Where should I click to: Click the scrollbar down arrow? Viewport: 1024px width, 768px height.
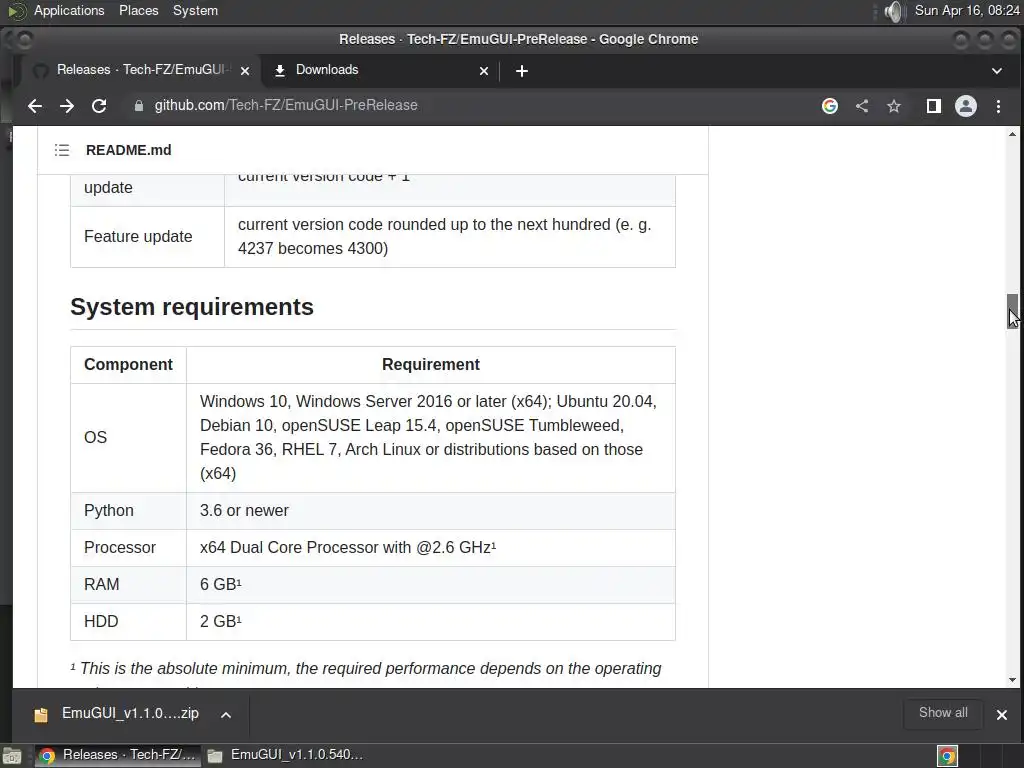[1012, 680]
